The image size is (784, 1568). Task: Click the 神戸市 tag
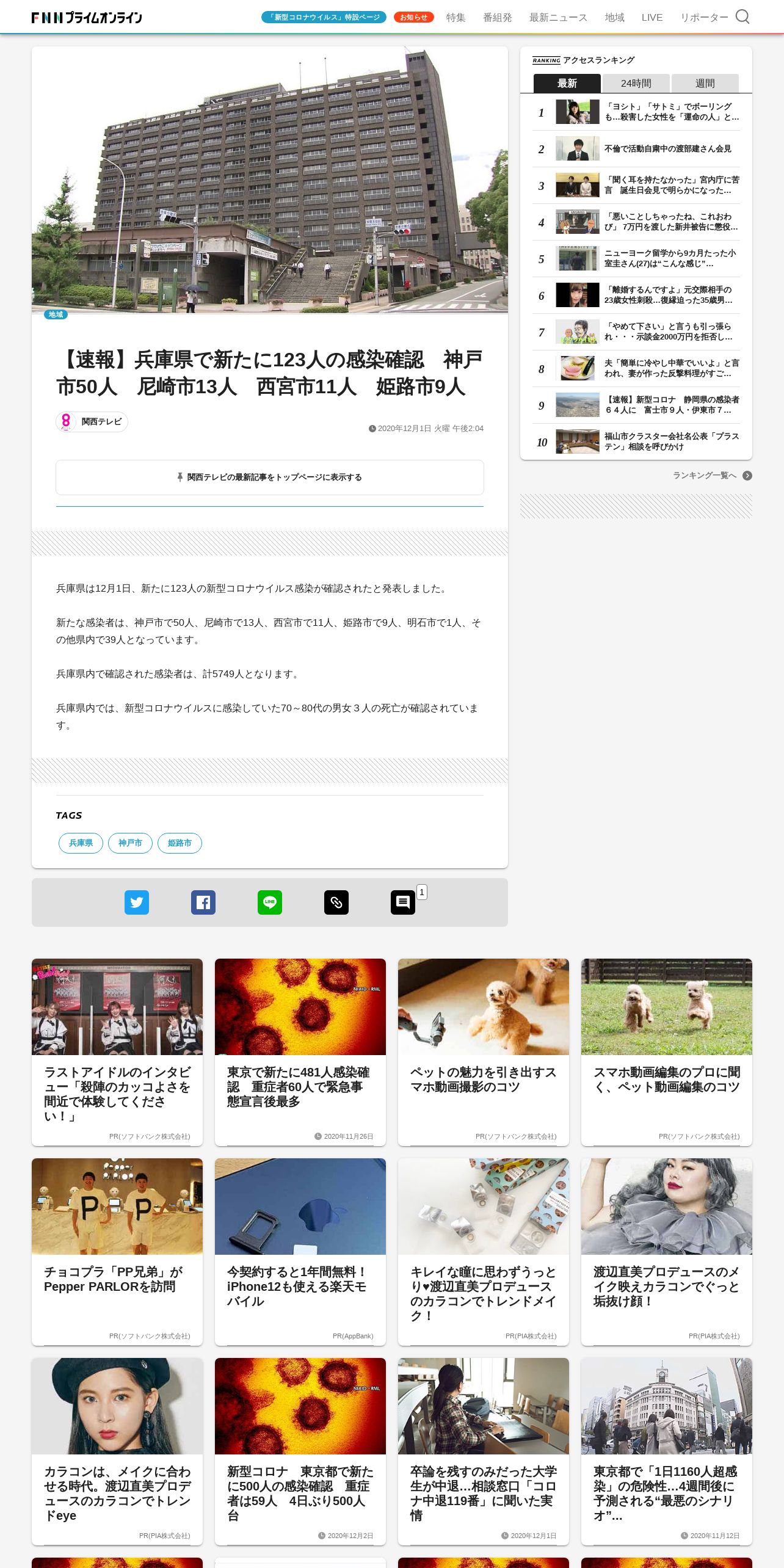point(130,843)
